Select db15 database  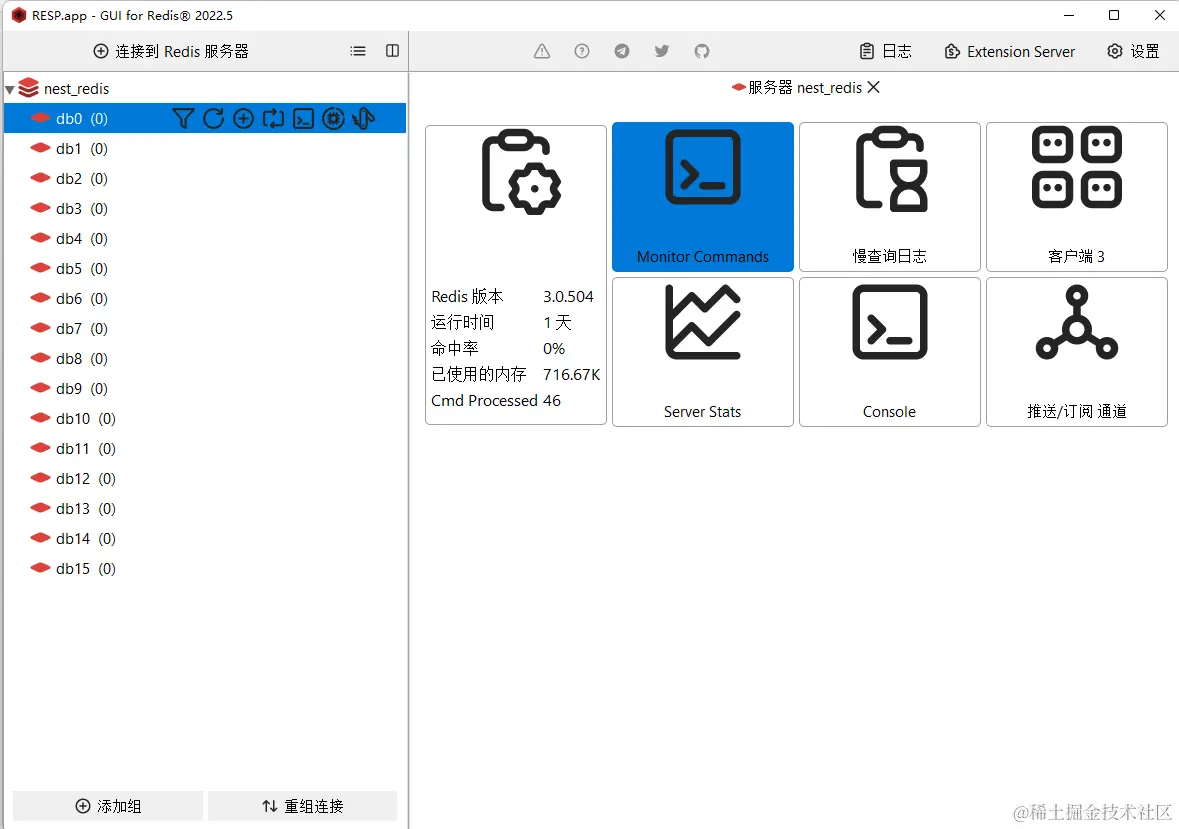tap(205, 569)
